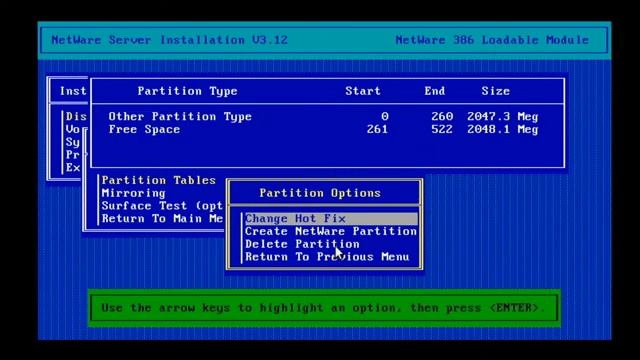Click the end value 522
The image size is (640, 360).
click(x=442, y=129)
